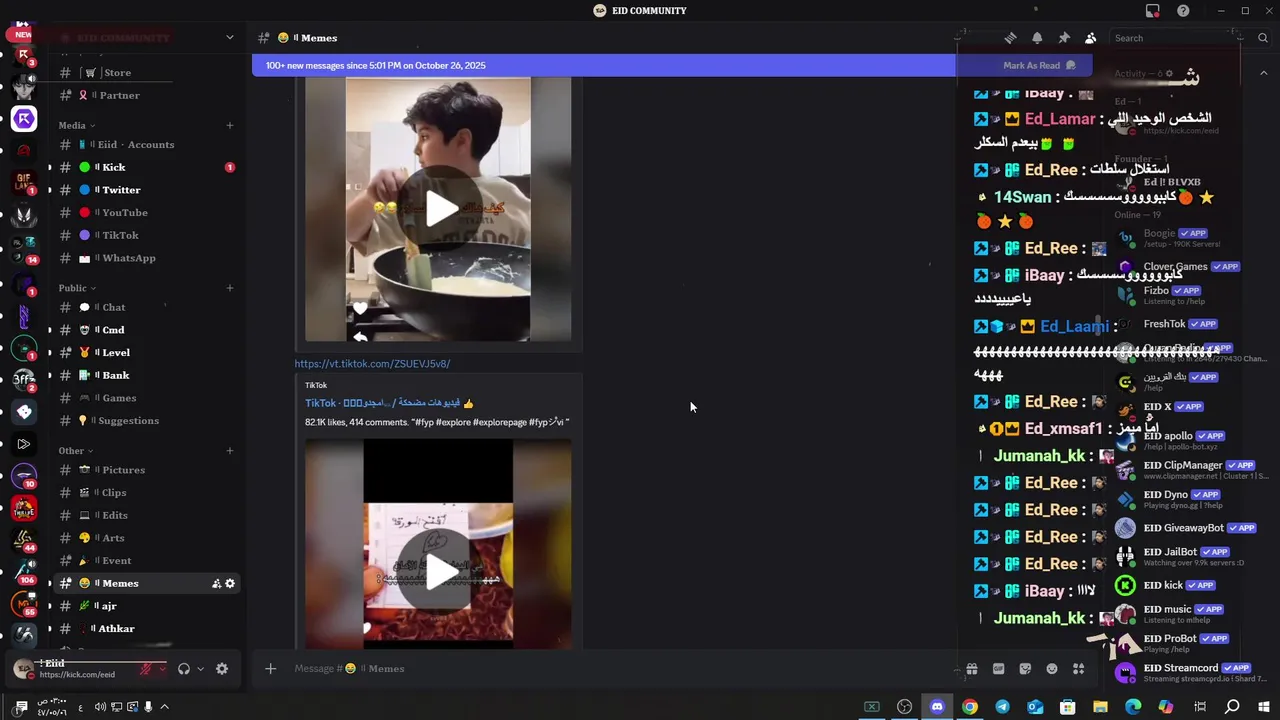Add a channel to the Media category

tap(230, 125)
